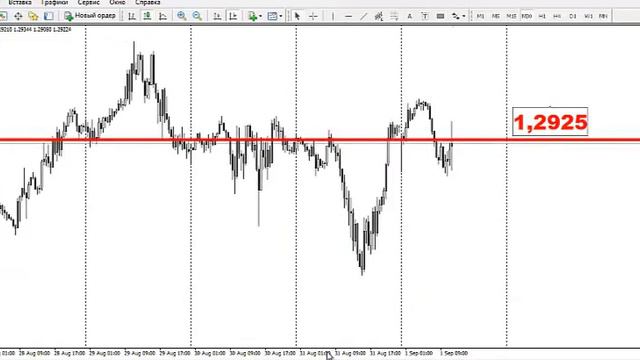This screenshot has width=640, height=360.
Task: Open the Navigator panel icon
Action: pos(33,16)
